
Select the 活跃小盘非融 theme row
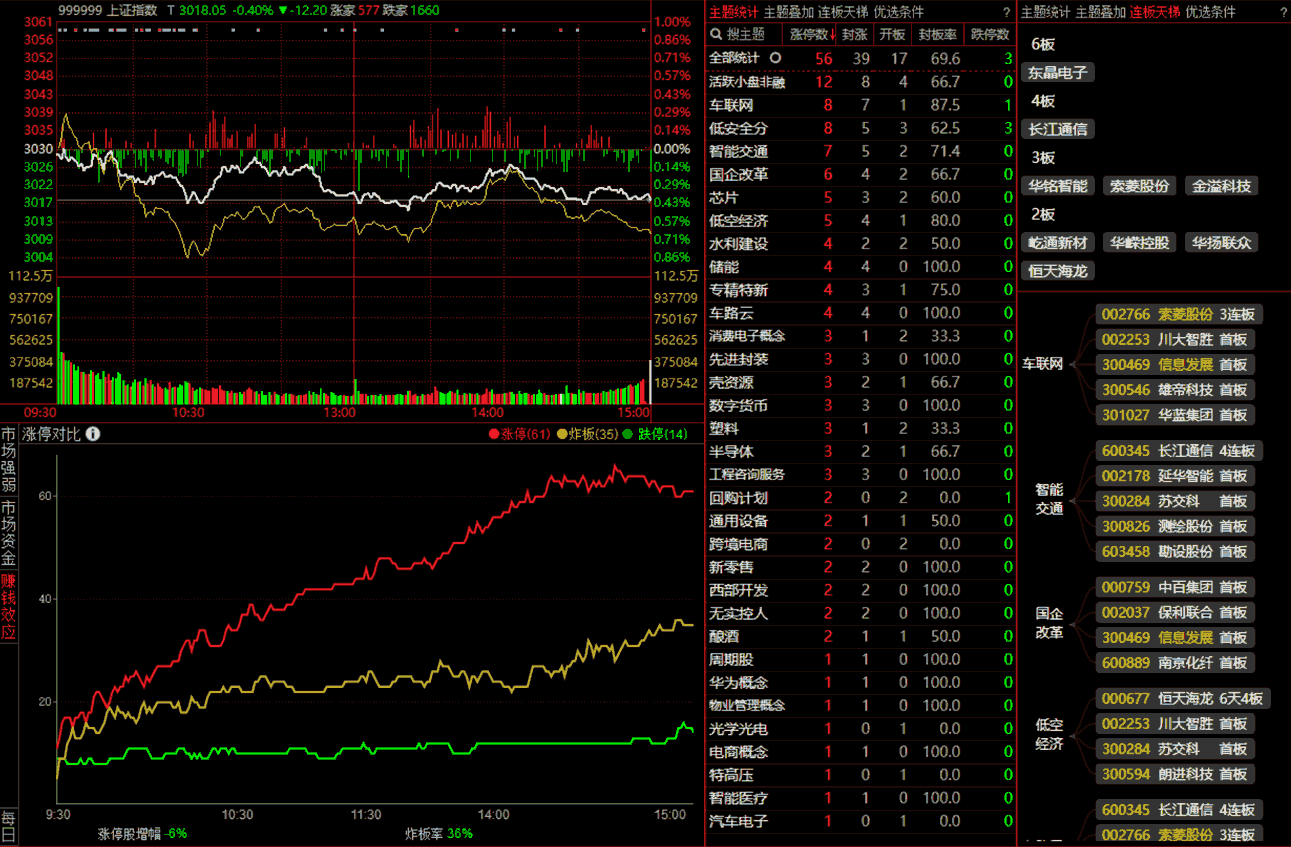(861, 82)
